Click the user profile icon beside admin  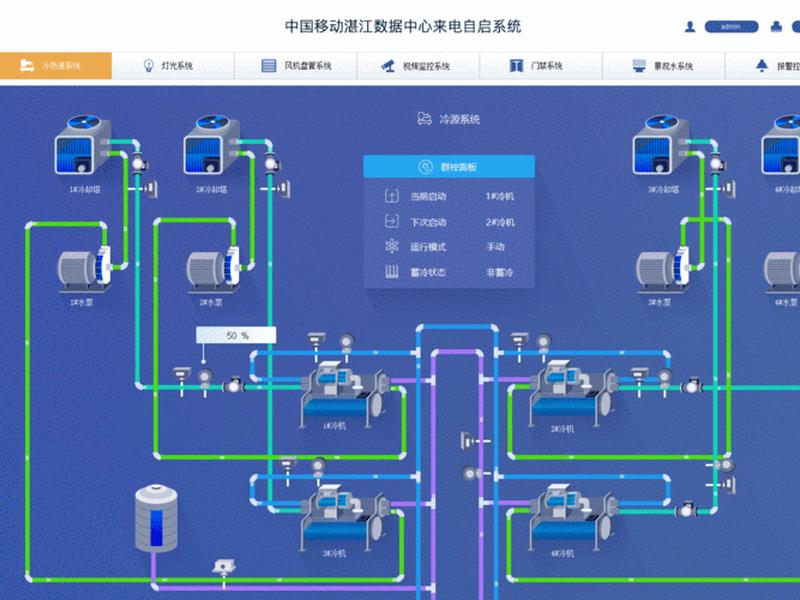pyautogui.click(x=690, y=27)
